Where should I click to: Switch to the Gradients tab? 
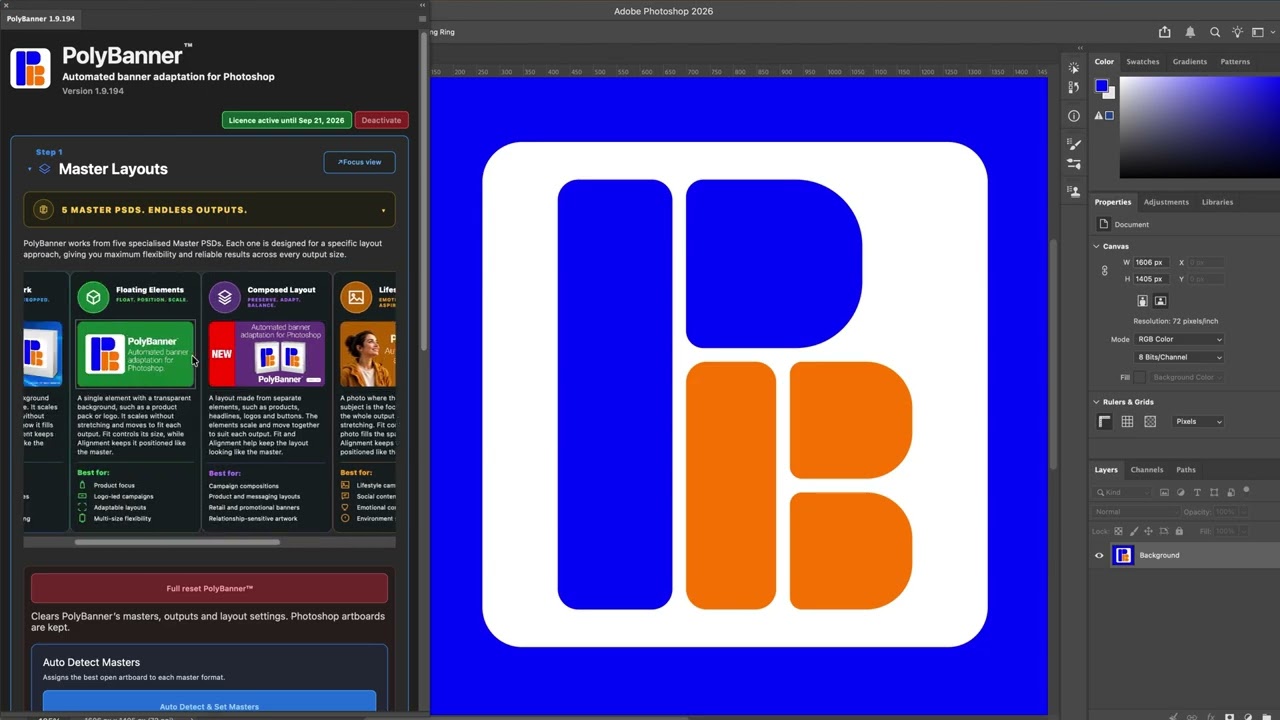pyautogui.click(x=1190, y=62)
